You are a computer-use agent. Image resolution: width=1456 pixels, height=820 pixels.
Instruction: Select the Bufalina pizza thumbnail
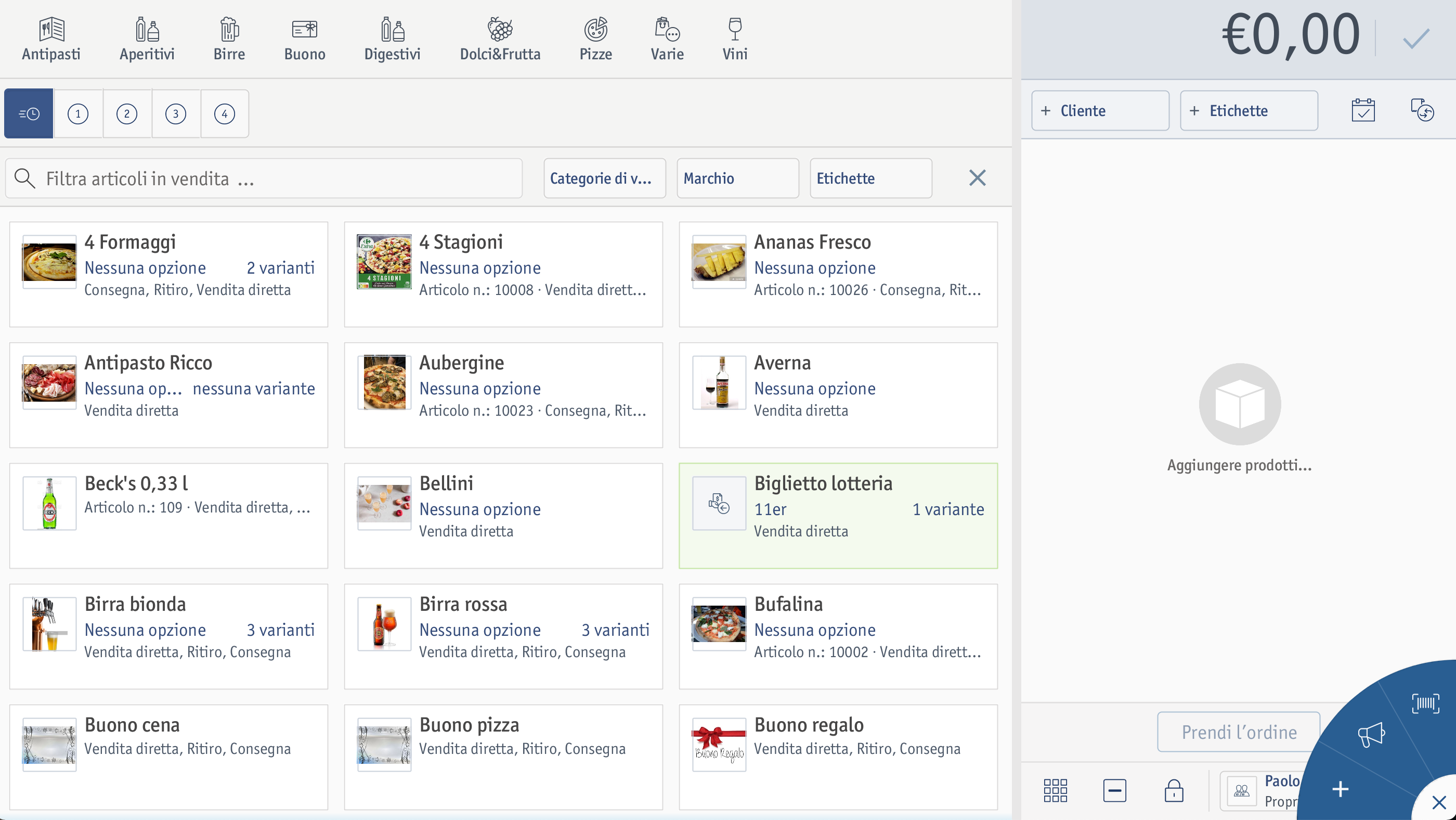[719, 624]
